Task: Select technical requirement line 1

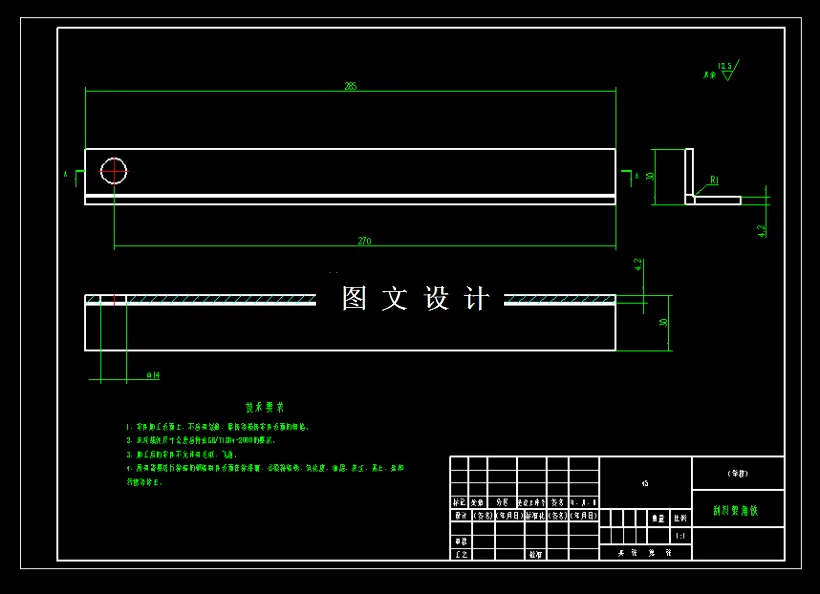Action: pos(218,427)
